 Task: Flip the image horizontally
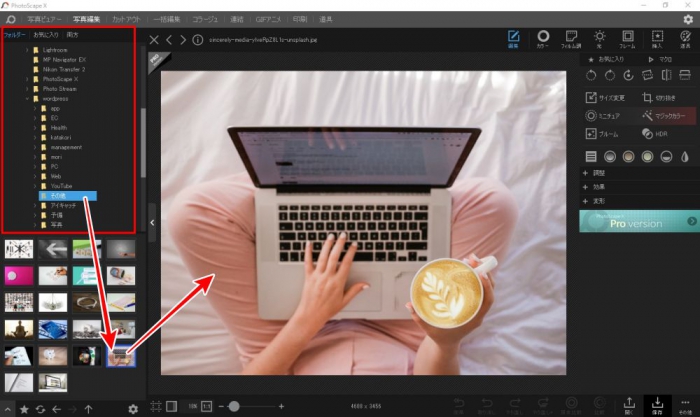tap(666, 75)
